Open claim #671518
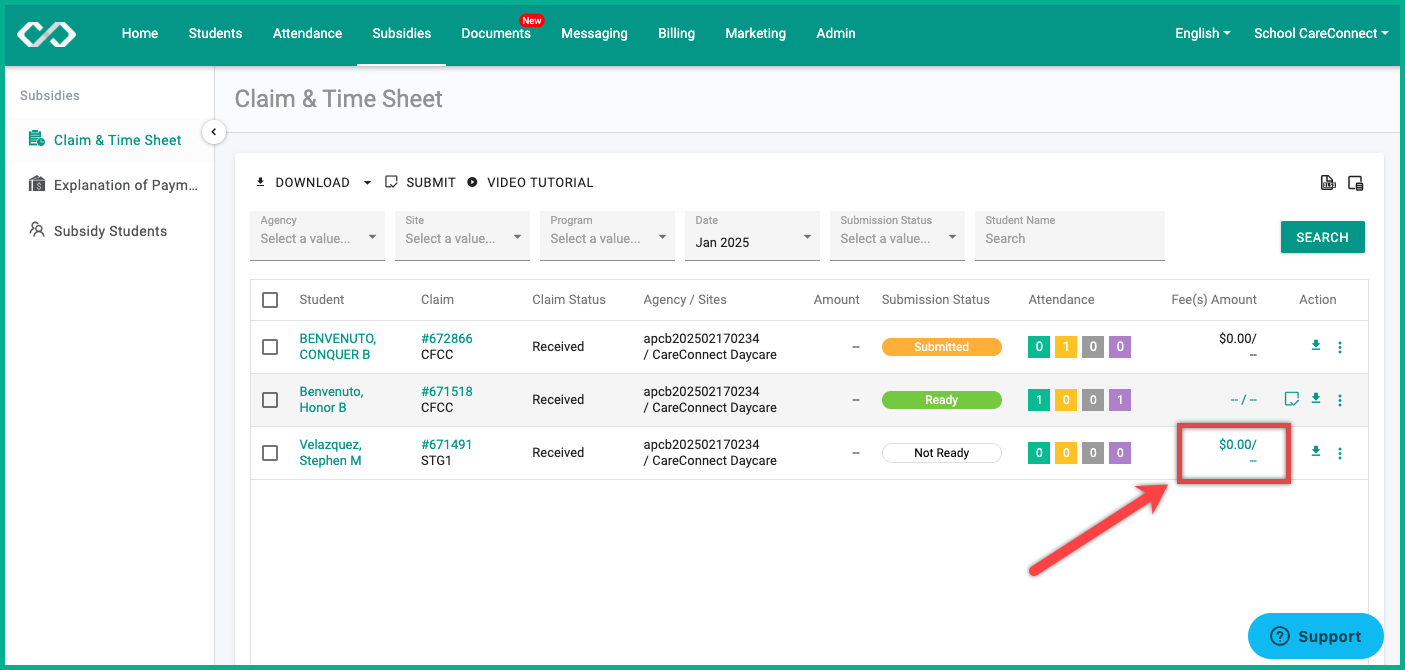 pos(447,392)
